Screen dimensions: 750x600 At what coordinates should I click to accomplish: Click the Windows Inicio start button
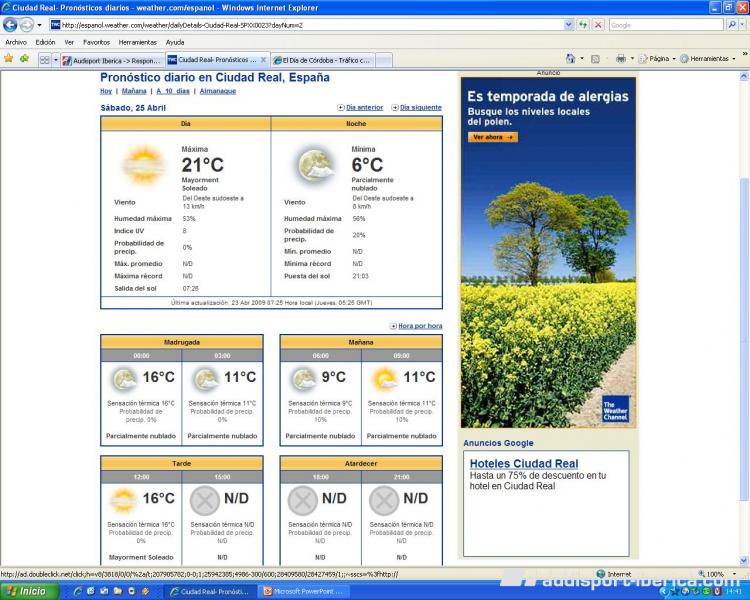pos(28,591)
